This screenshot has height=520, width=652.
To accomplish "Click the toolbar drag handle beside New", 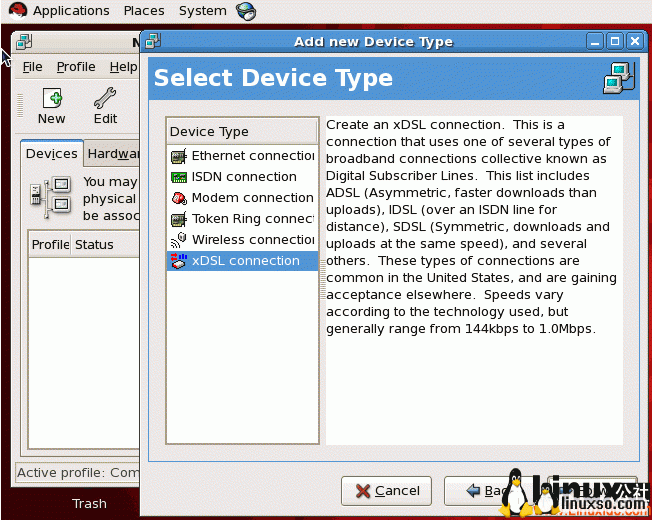I will click(20, 106).
